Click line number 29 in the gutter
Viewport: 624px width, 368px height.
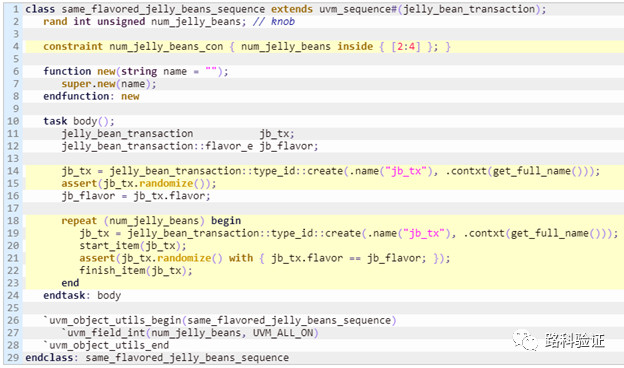pyautogui.click(x=13, y=358)
